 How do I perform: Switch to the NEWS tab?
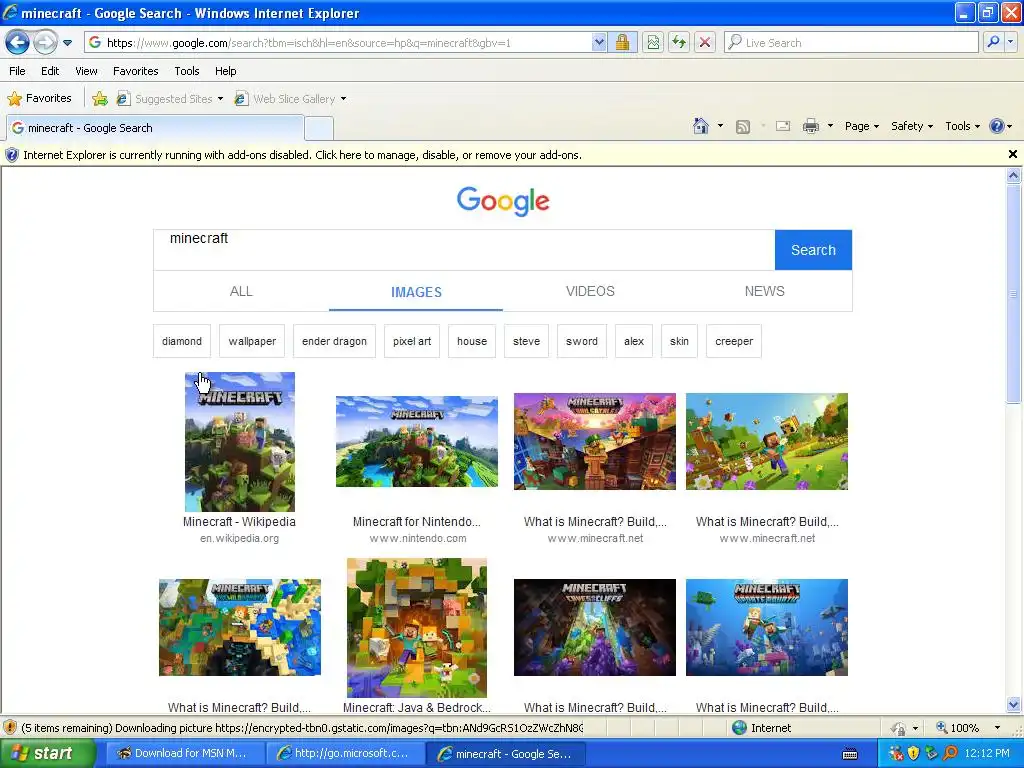(764, 291)
